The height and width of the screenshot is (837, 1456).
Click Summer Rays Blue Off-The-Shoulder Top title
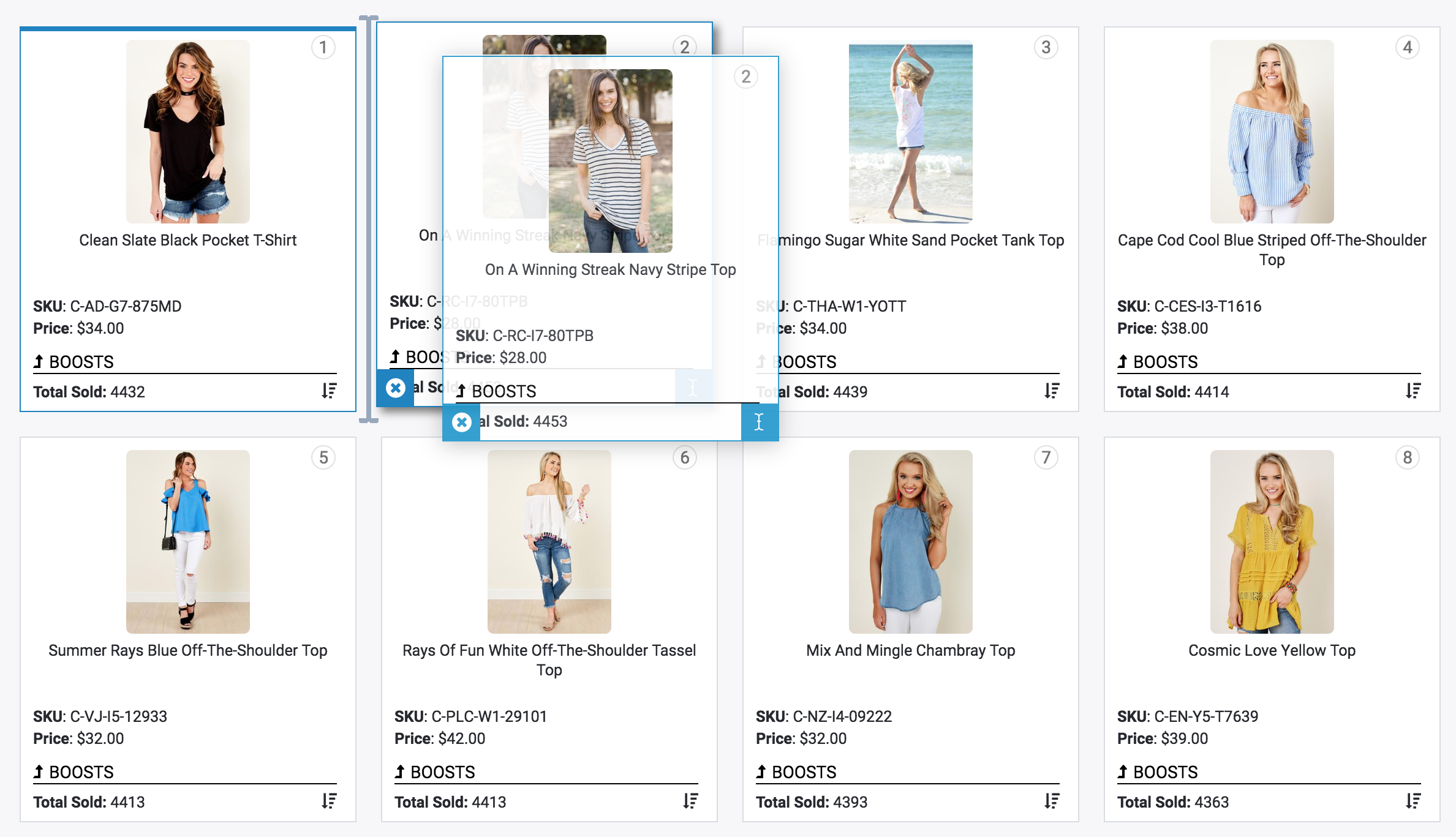(x=187, y=650)
